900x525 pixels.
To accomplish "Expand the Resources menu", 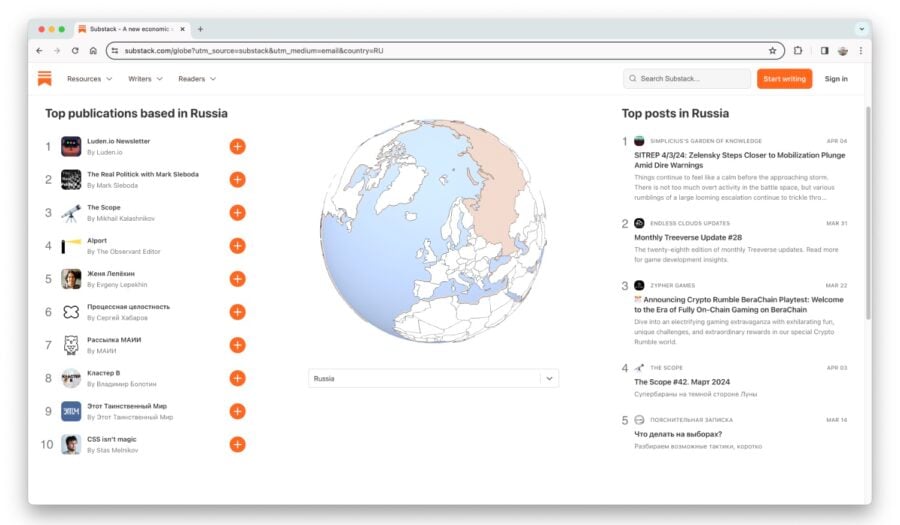I will pyautogui.click(x=90, y=79).
